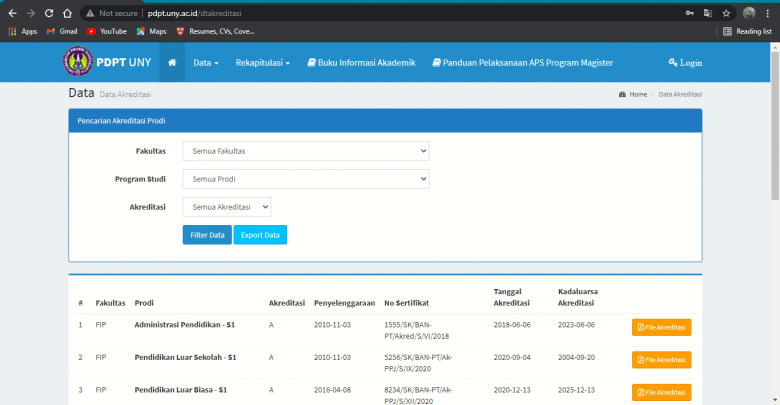Expand the Program Studi dropdown

coord(305,179)
